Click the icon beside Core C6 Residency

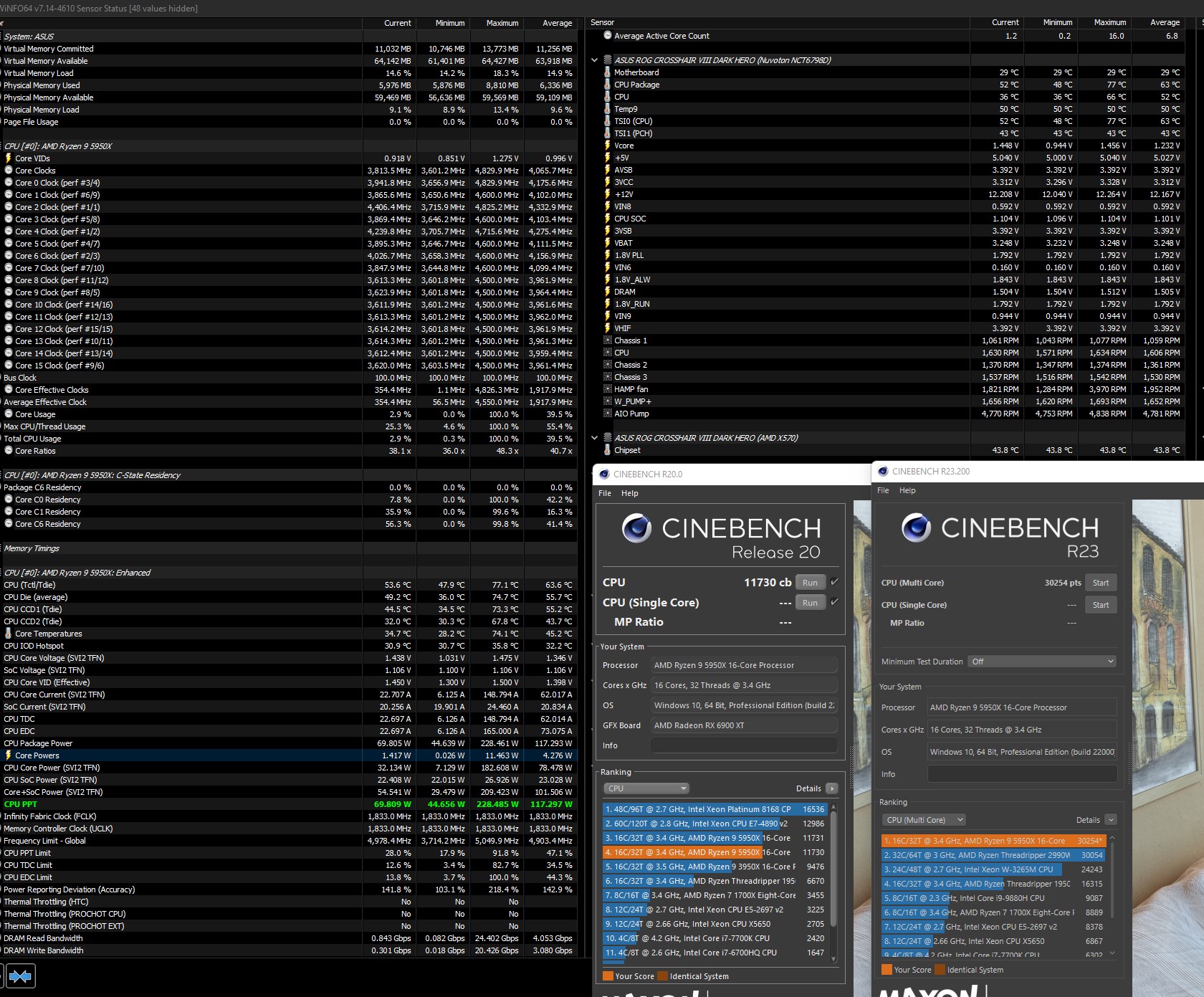pos(9,524)
